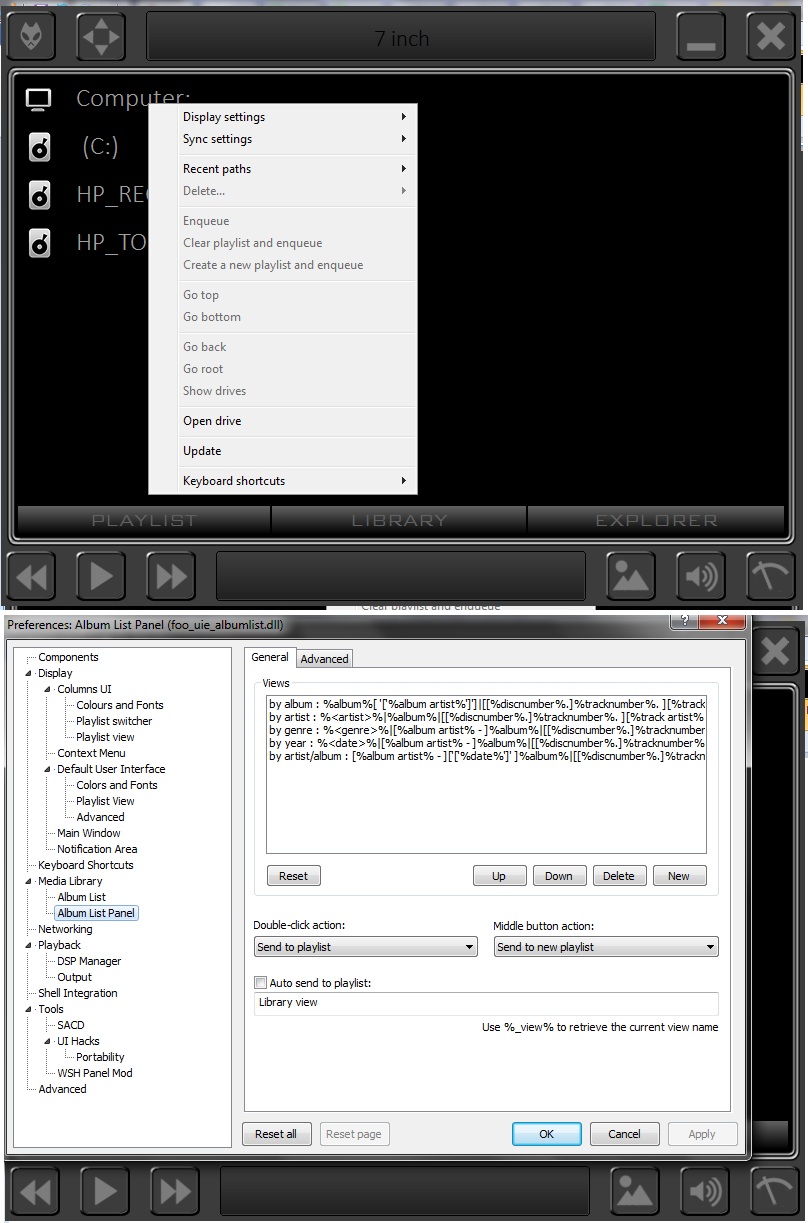The height and width of the screenshot is (1223, 808).
Task: Click the four-arrow move icon
Action: coord(100,38)
